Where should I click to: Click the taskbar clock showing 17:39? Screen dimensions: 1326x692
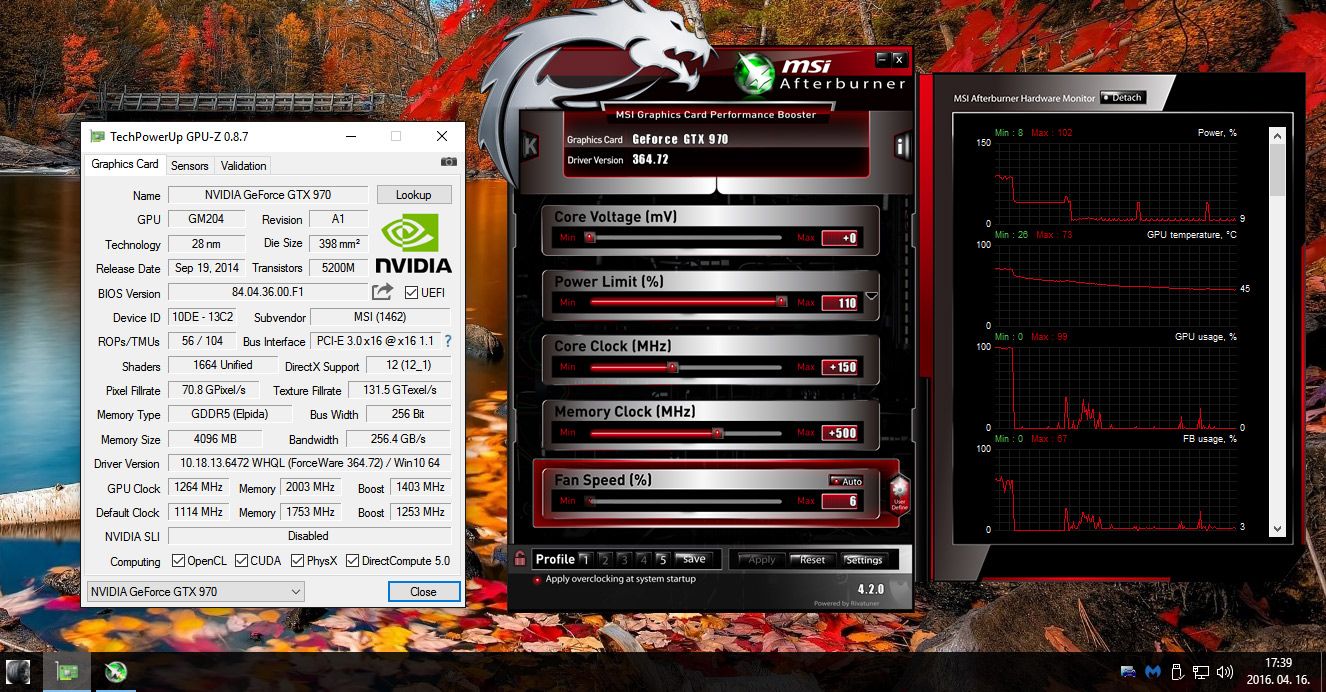click(1278, 662)
